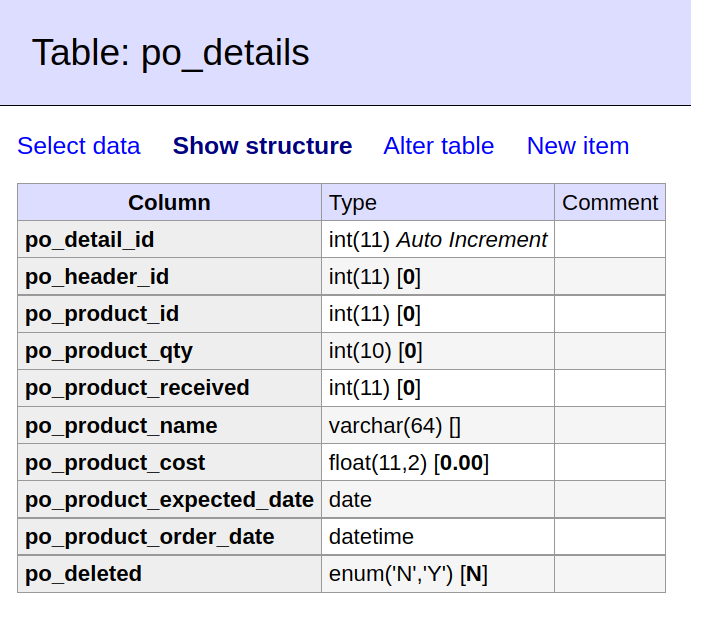Select the po_product_expected_date column name
The height and width of the screenshot is (629, 718).
169,500
